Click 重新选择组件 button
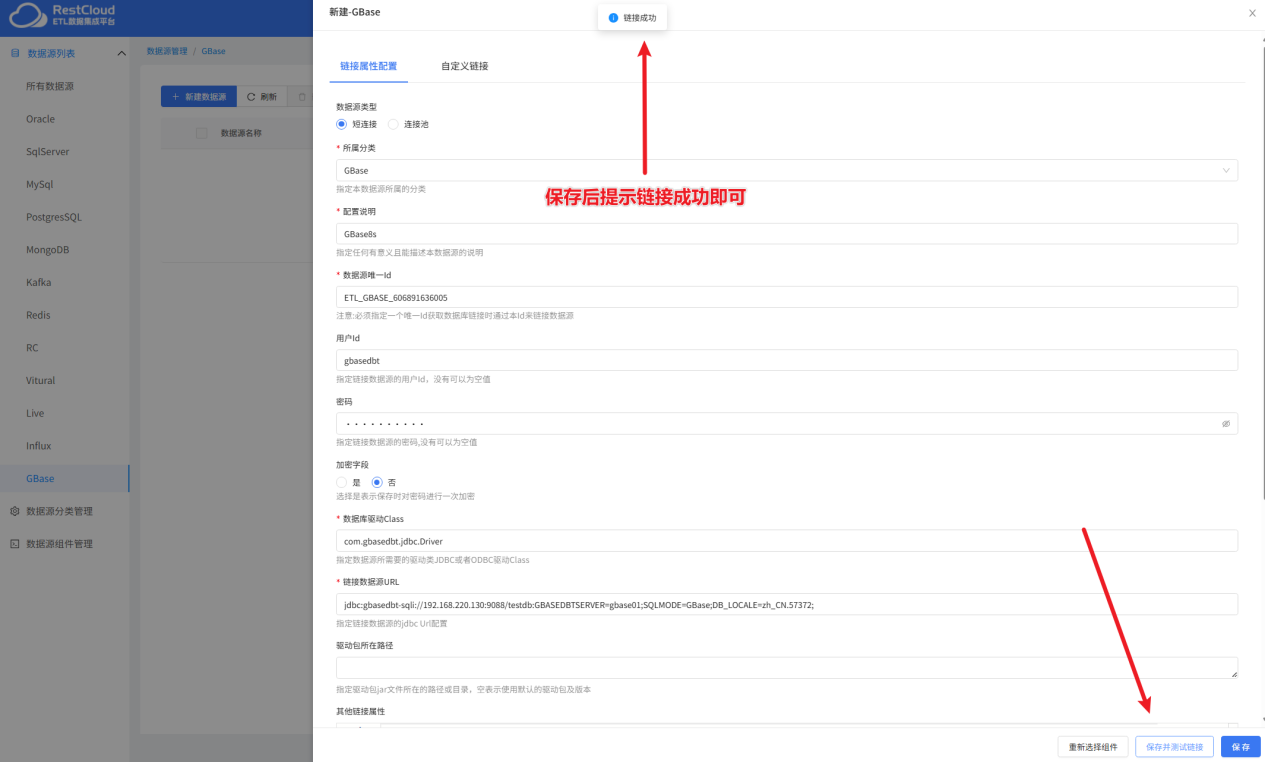Image resolution: width=1265 pixels, height=762 pixels. pos(1093,747)
